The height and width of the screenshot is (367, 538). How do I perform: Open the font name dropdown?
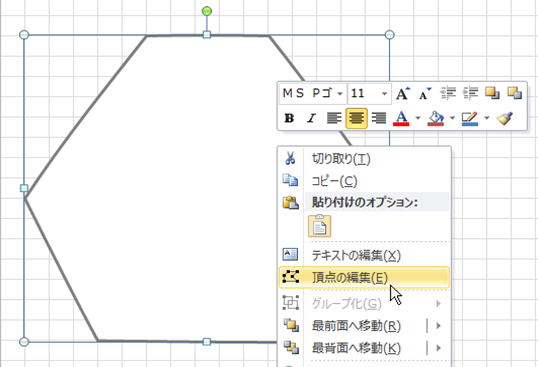[340, 93]
